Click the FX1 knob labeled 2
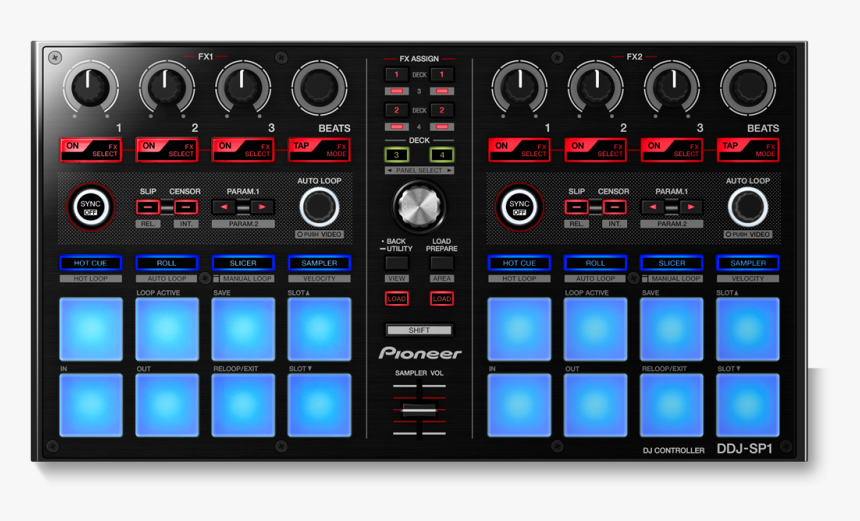Viewport: 860px width, 521px height. [167, 88]
